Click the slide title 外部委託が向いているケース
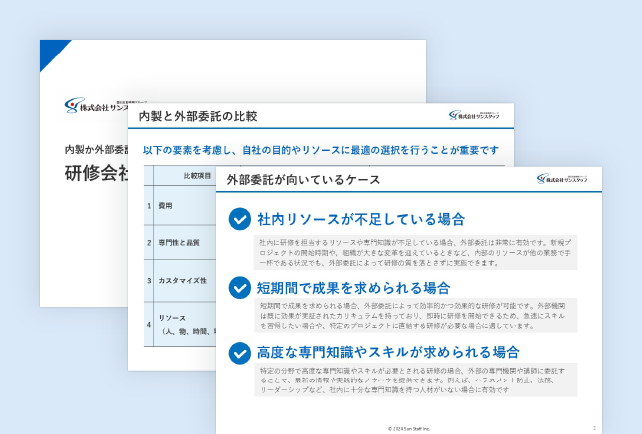642x434 pixels. [x=303, y=180]
